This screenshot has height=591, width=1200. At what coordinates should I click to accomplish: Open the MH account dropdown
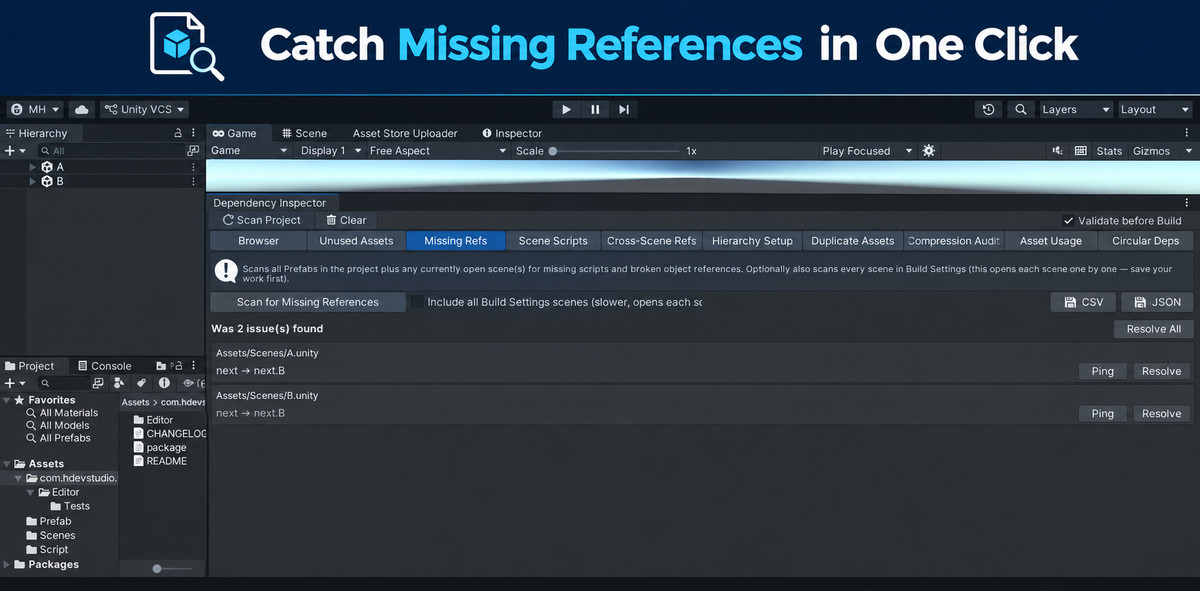(36, 109)
